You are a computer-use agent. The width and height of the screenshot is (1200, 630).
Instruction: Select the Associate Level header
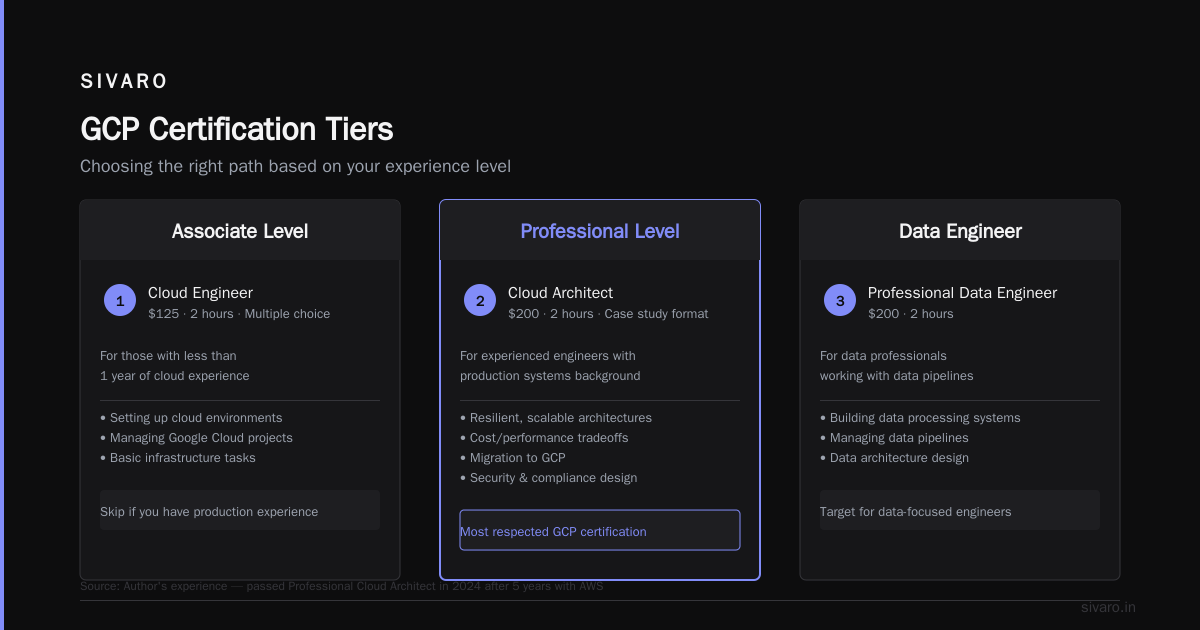240,231
